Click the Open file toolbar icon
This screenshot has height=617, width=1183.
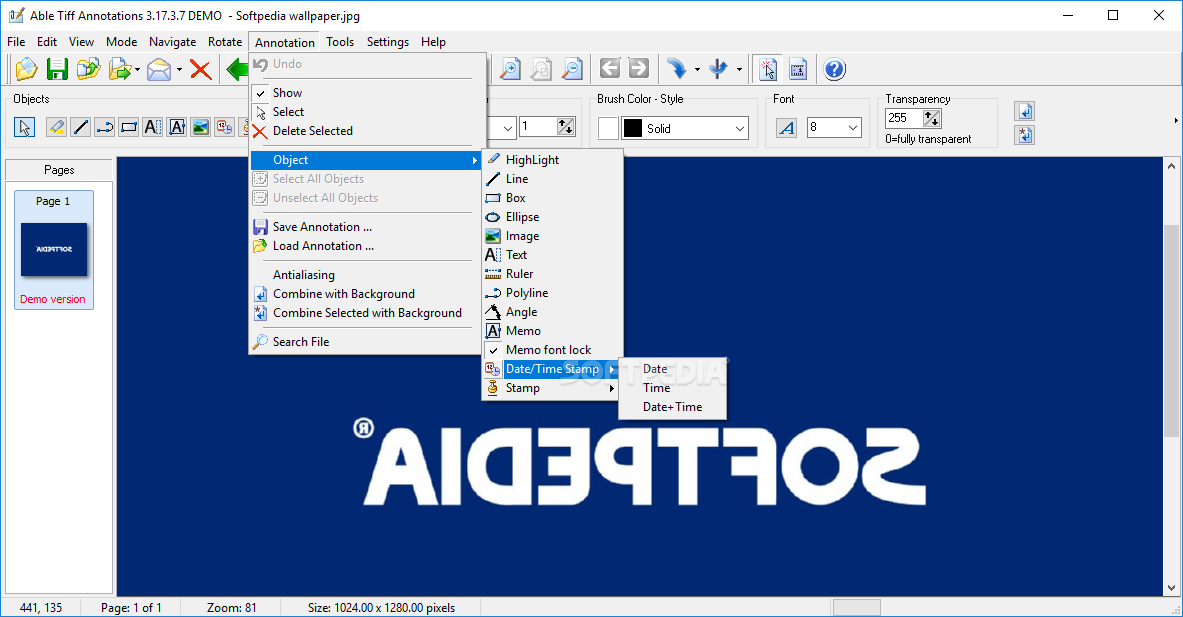(26, 69)
